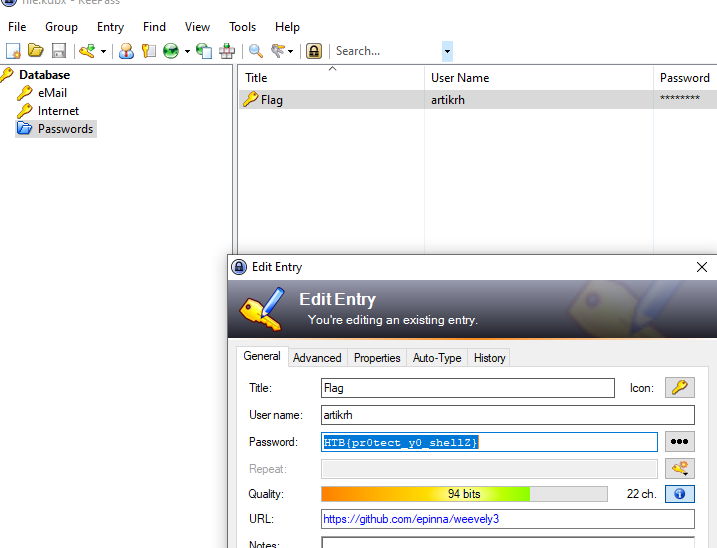Click the Show Entries toolbar icon
717x548 pixels.
click(x=278, y=51)
